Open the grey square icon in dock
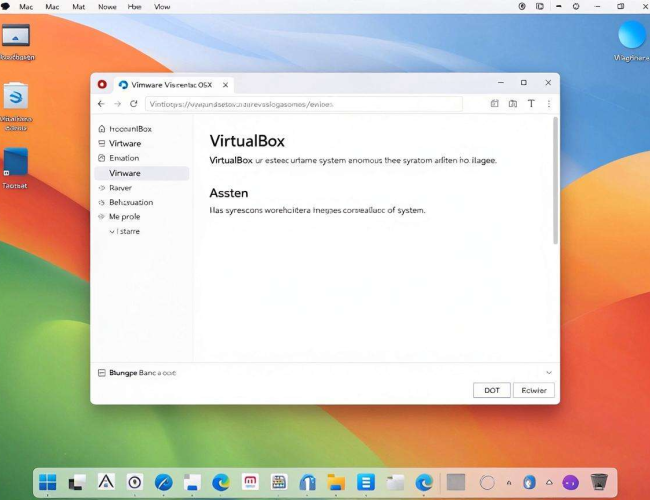Screen dimensions: 650x500 coord(456,483)
